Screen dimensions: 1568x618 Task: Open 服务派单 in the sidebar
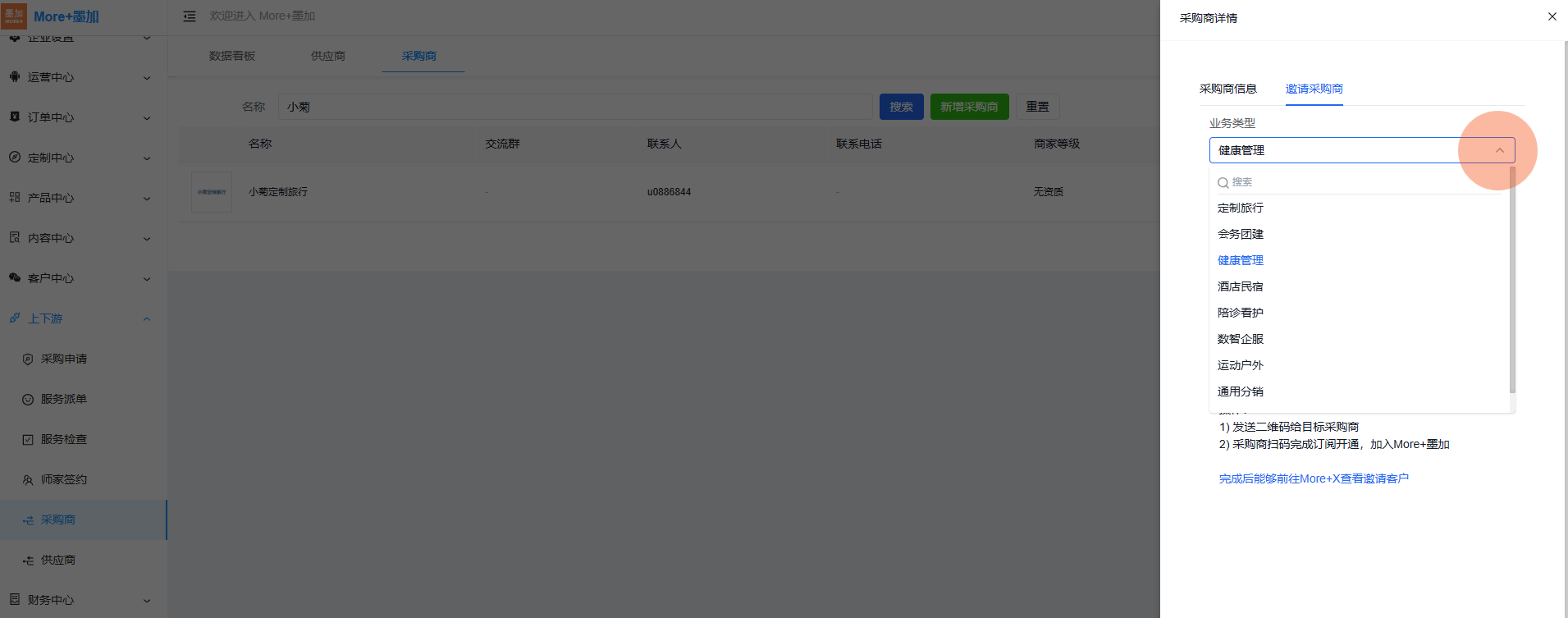click(x=64, y=399)
